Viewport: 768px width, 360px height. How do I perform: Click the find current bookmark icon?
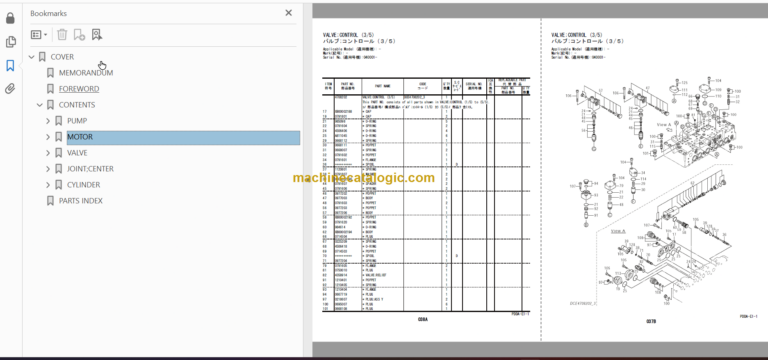[x=96, y=34]
